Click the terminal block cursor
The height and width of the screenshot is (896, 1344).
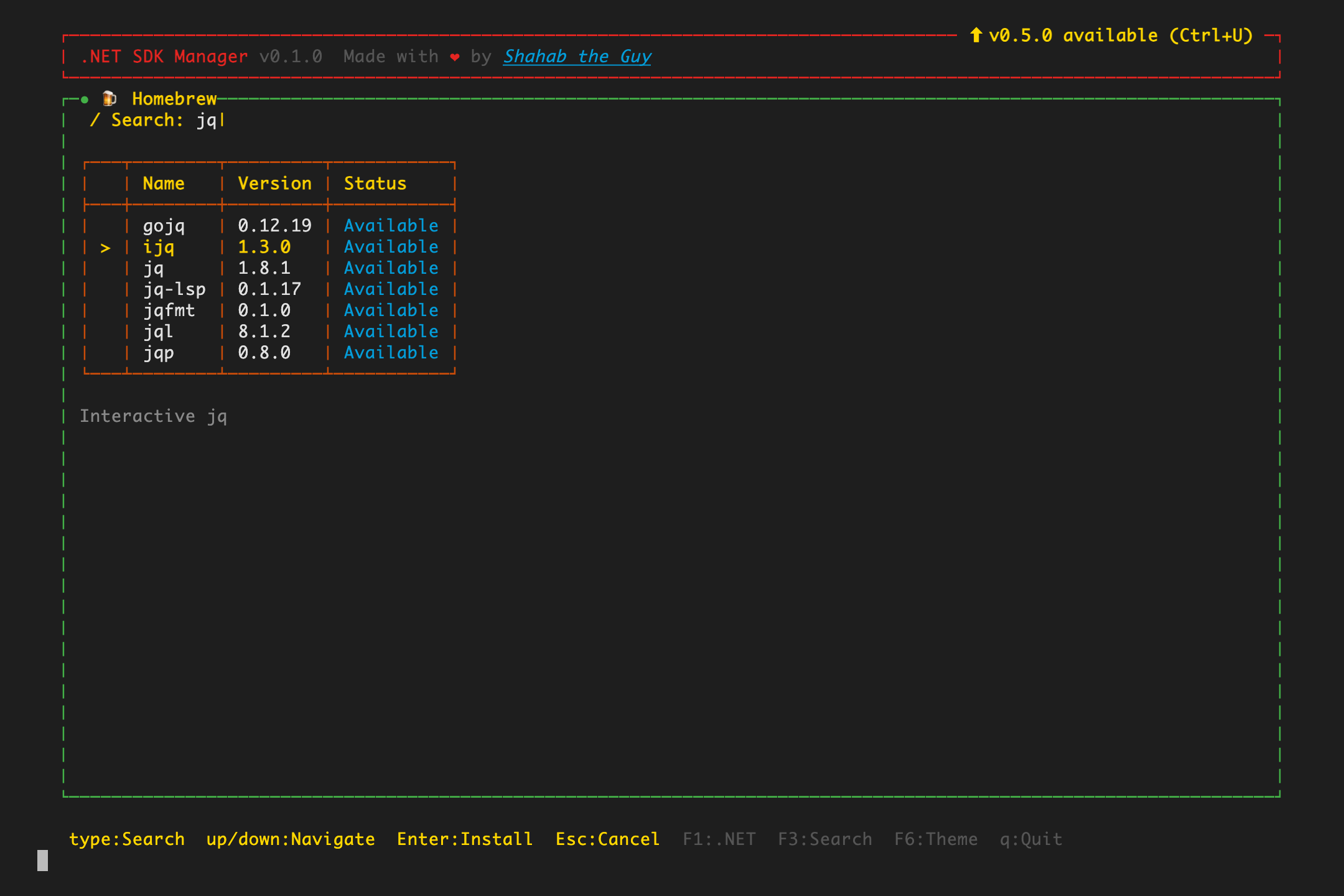pos(42,861)
